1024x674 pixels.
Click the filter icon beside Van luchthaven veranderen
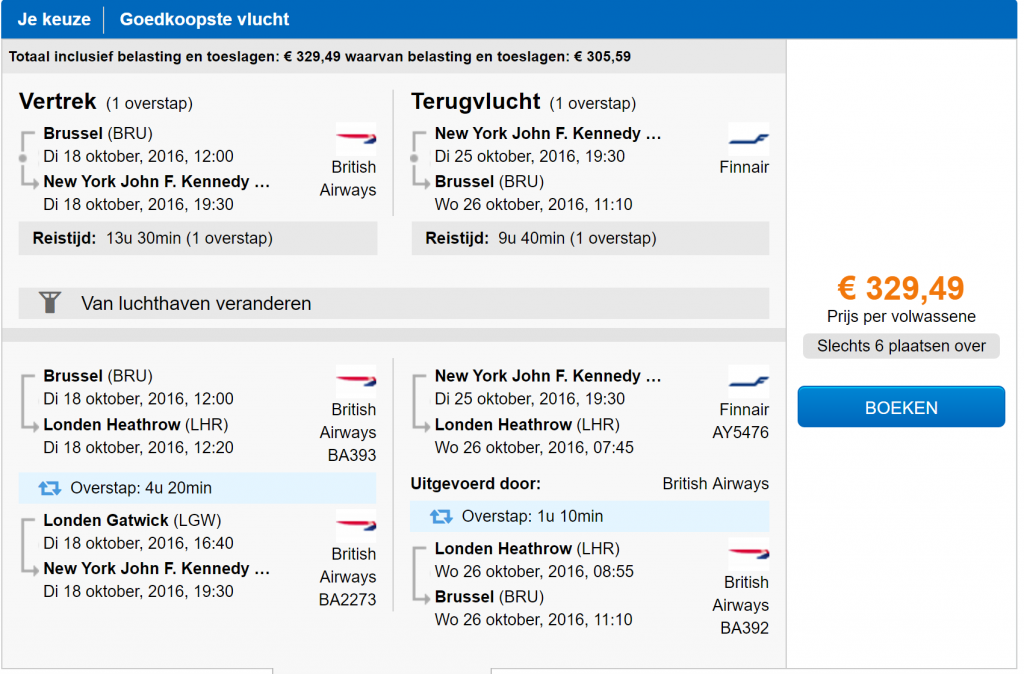[50, 302]
